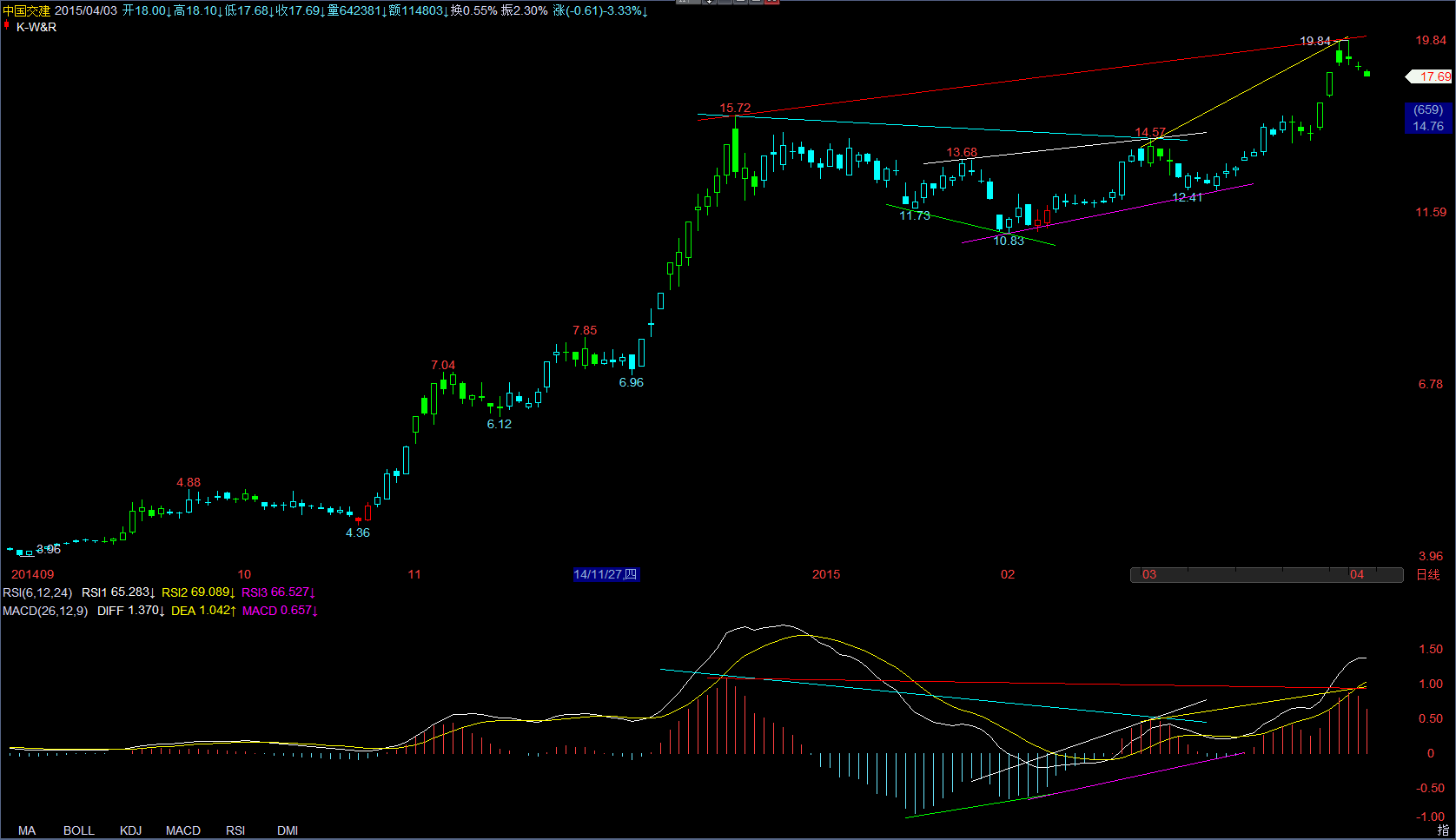
Task: Click the 04 month marker in the slider
Action: pyautogui.click(x=1357, y=574)
